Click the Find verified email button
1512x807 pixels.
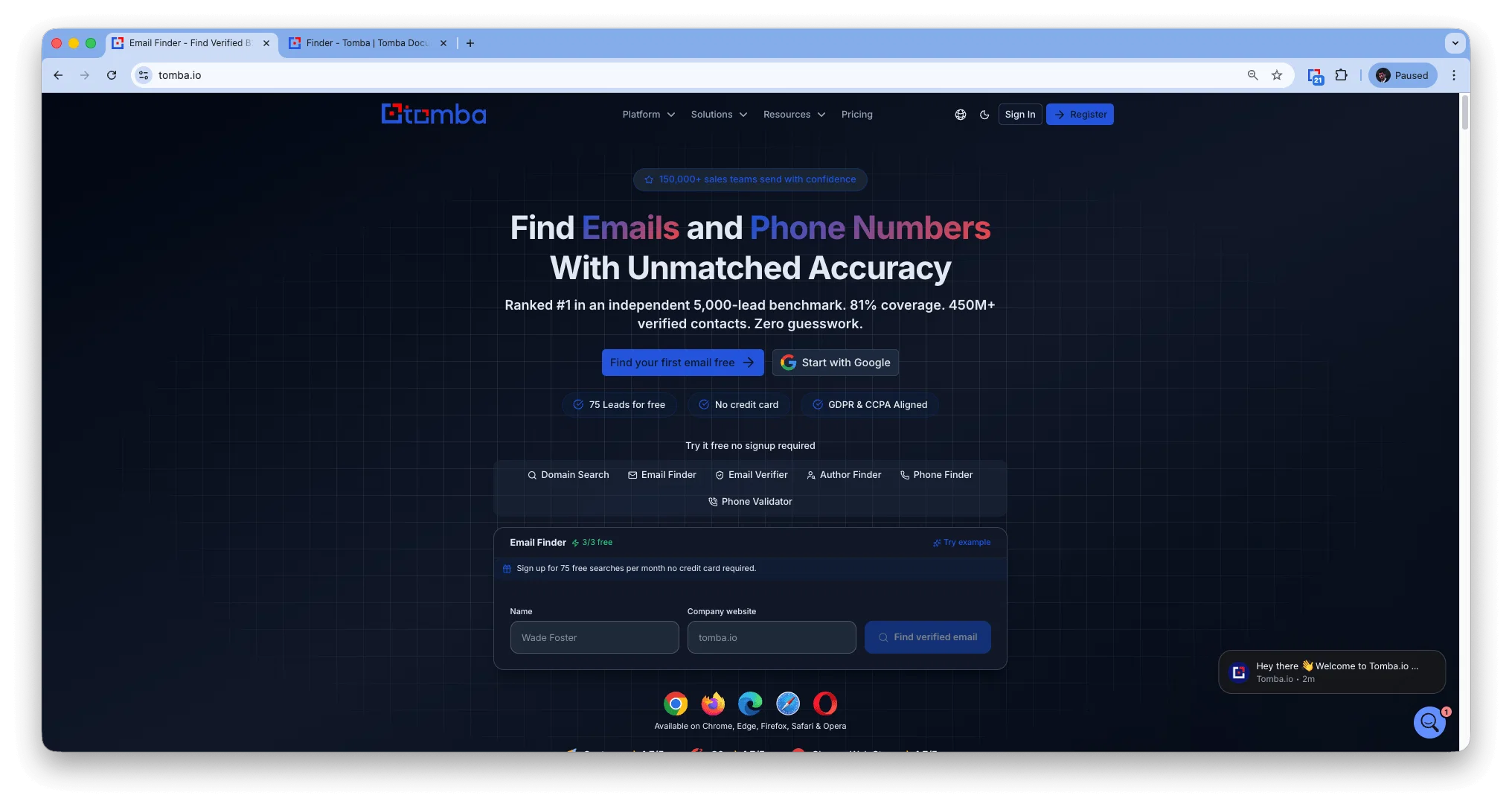click(928, 637)
